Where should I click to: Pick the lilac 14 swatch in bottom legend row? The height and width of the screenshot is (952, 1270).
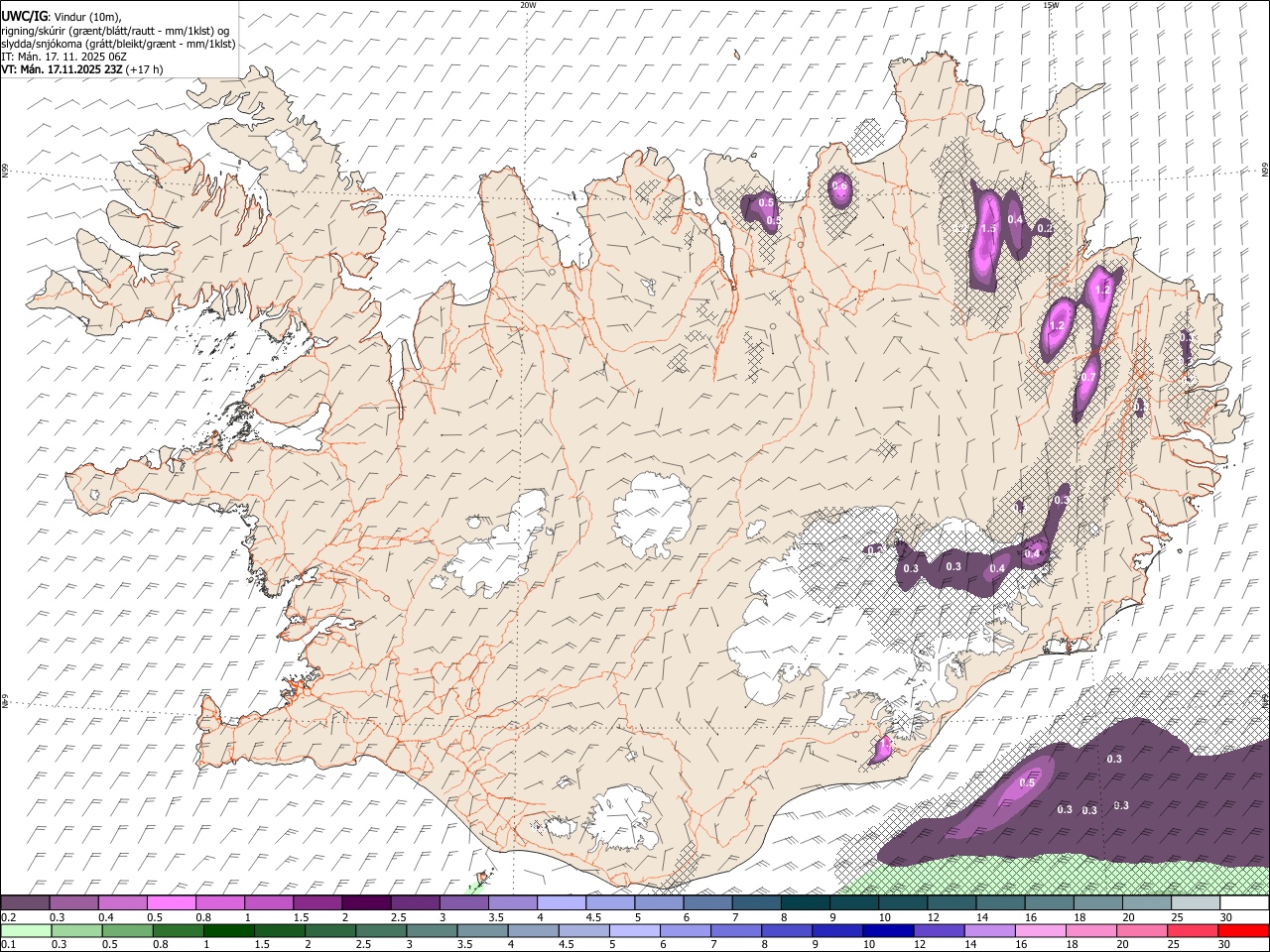click(x=990, y=931)
